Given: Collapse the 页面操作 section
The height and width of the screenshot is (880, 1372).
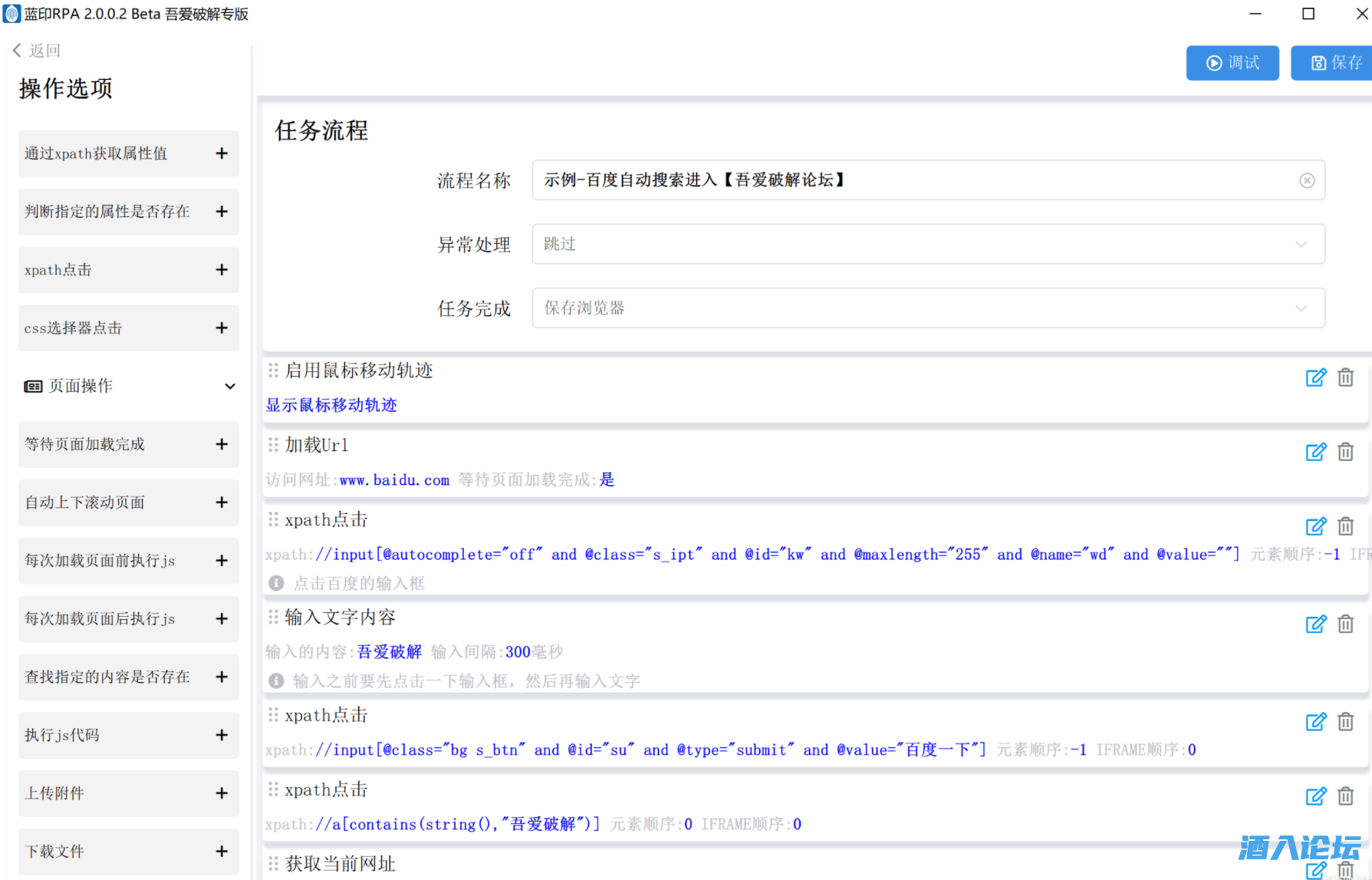Looking at the screenshot, I should [x=229, y=386].
